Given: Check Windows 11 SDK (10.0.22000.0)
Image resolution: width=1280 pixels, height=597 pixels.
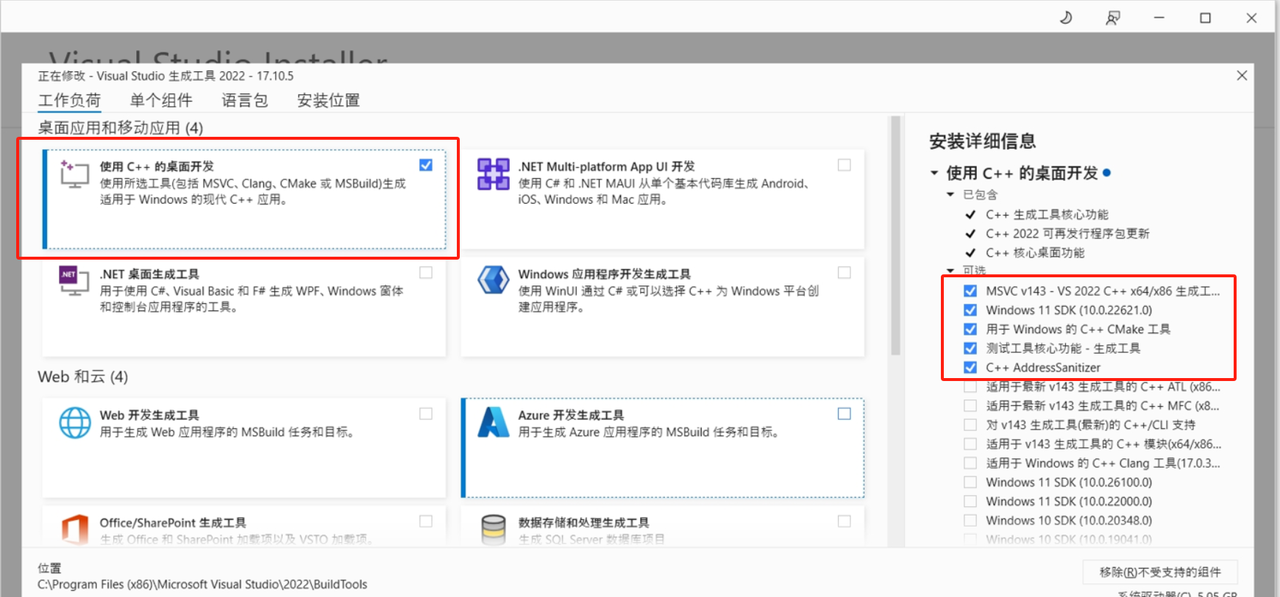Looking at the screenshot, I should pyautogui.click(x=970, y=501).
